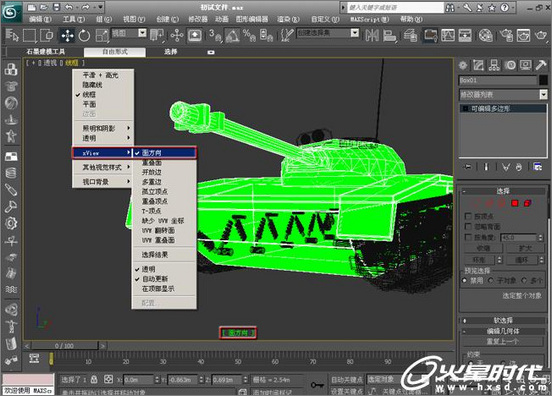Image resolution: width=552 pixels, height=396 pixels.
Task: Click the Mirror tool icon
Action: tap(372, 36)
